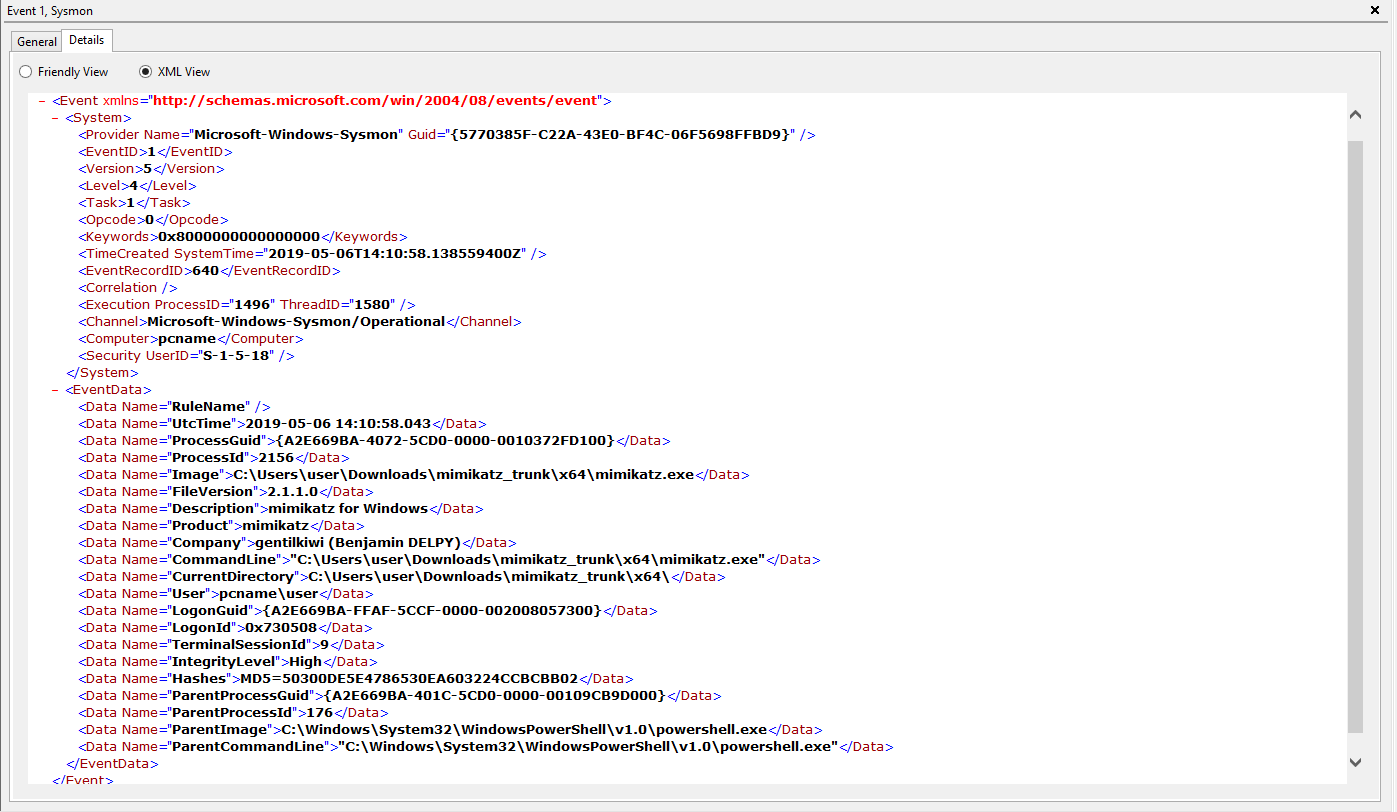1397x812 pixels.
Task: Open the Details tab
Action: pos(87,40)
